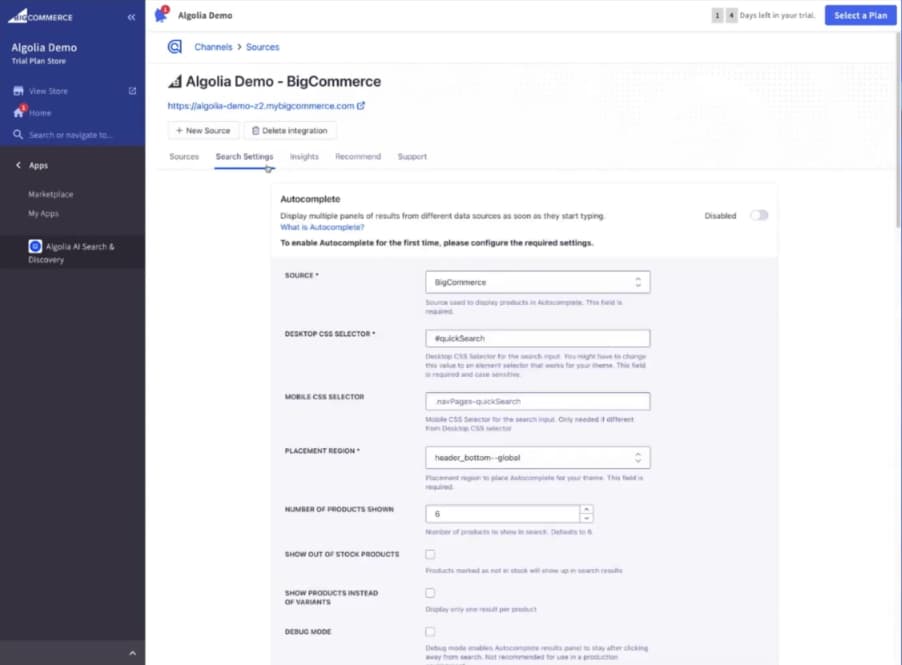This screenshot has width=902, height=665.
Task: Open store in new tab icon beside View Store
Action: click(132, 91)
